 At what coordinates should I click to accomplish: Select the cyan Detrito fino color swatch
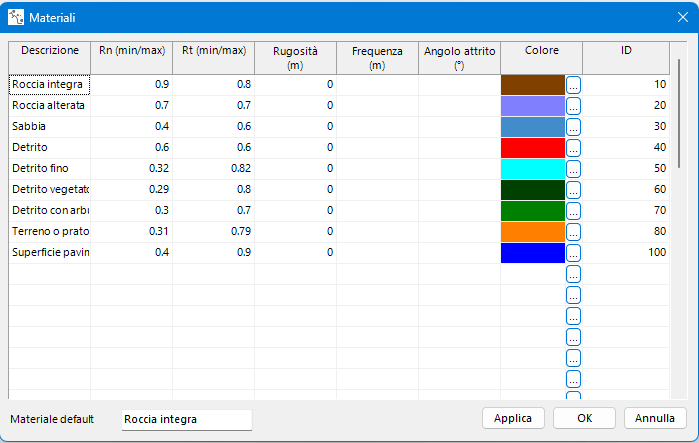pyautogui.click(x=533, y=168)
